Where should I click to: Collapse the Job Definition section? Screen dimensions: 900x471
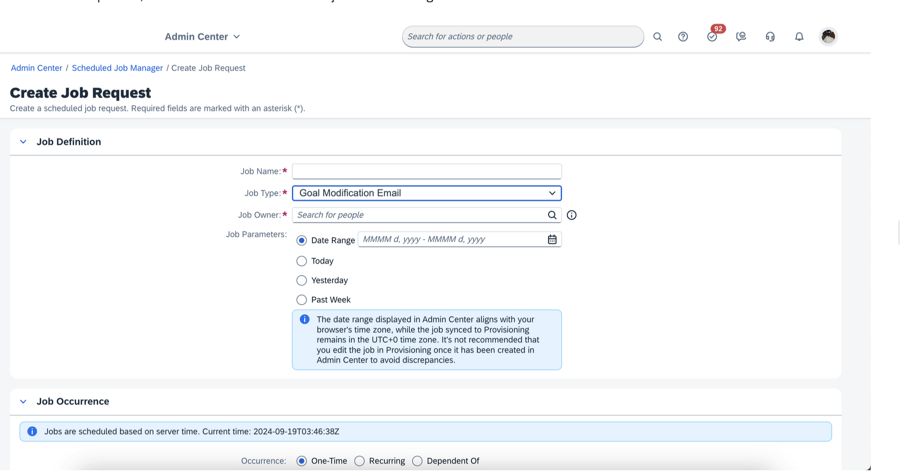(23, 142)
